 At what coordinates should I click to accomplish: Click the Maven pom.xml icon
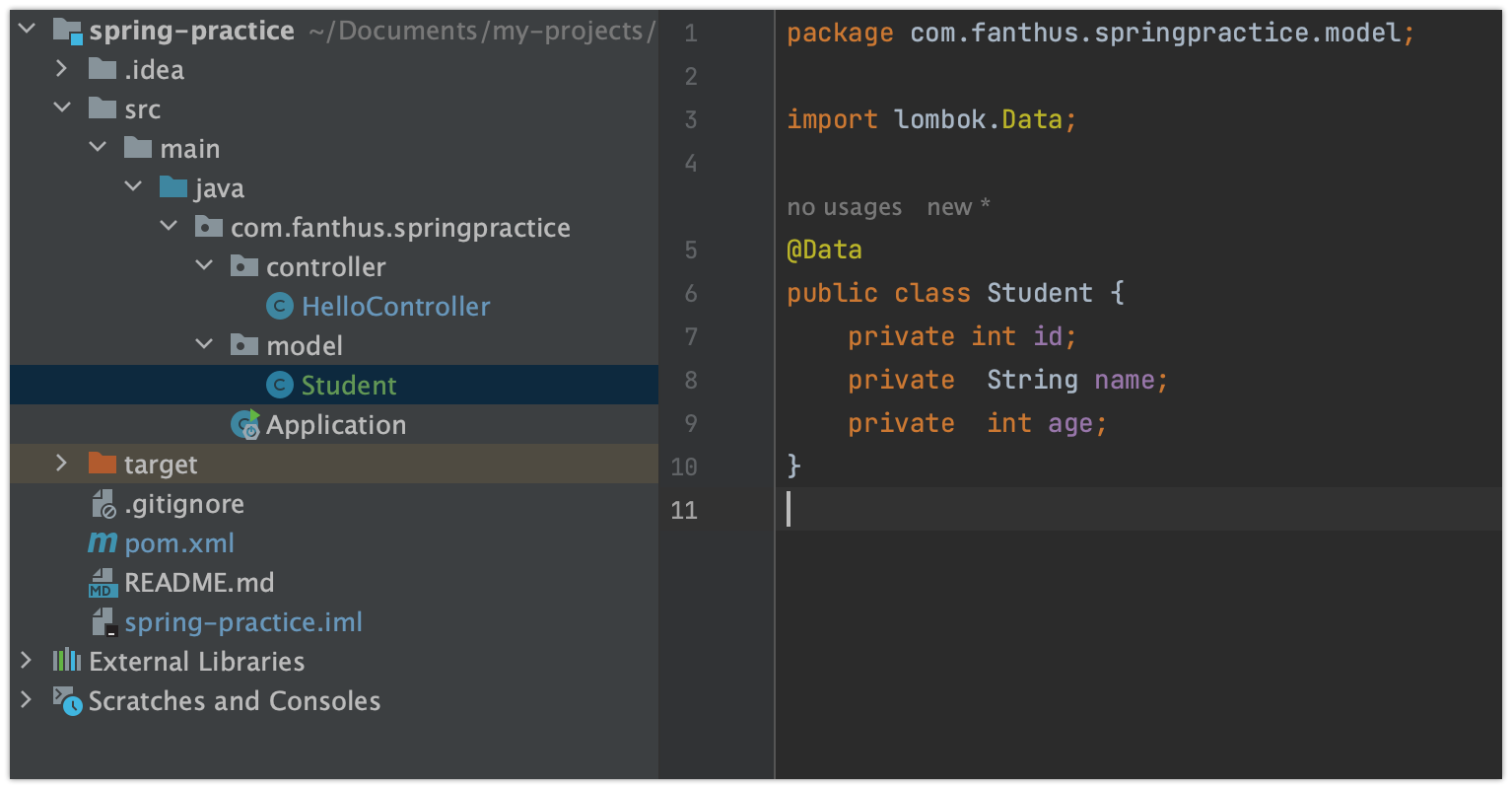(x=103, y=543)
